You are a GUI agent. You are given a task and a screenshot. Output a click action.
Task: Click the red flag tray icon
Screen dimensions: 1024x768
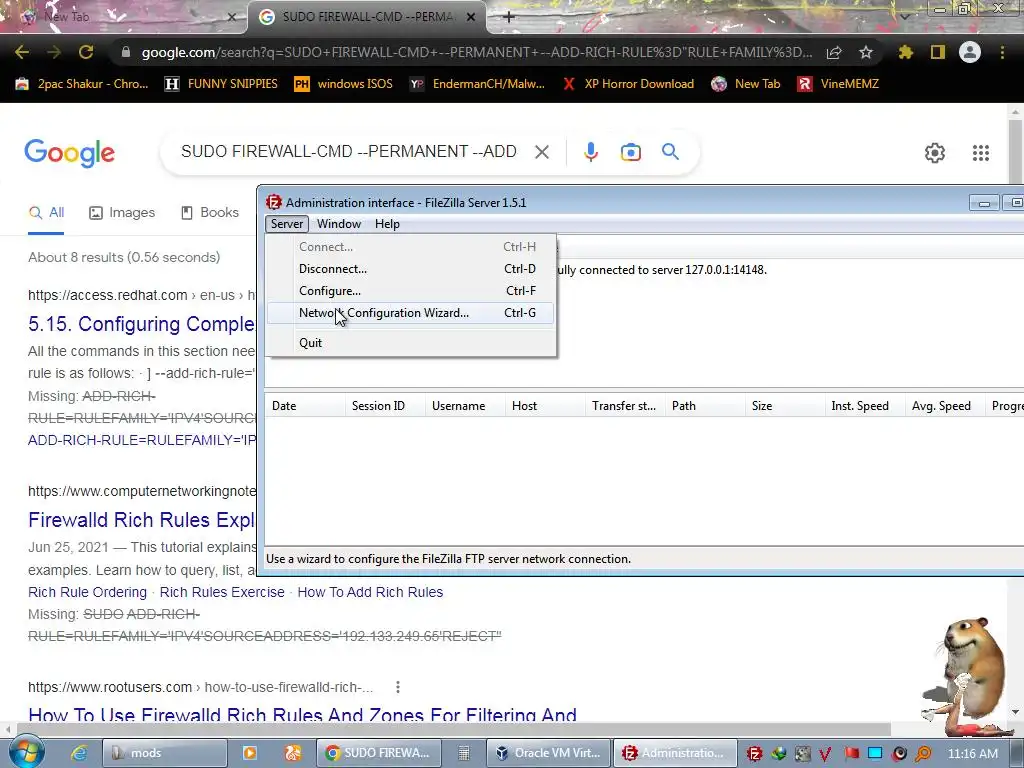point(852,754)
